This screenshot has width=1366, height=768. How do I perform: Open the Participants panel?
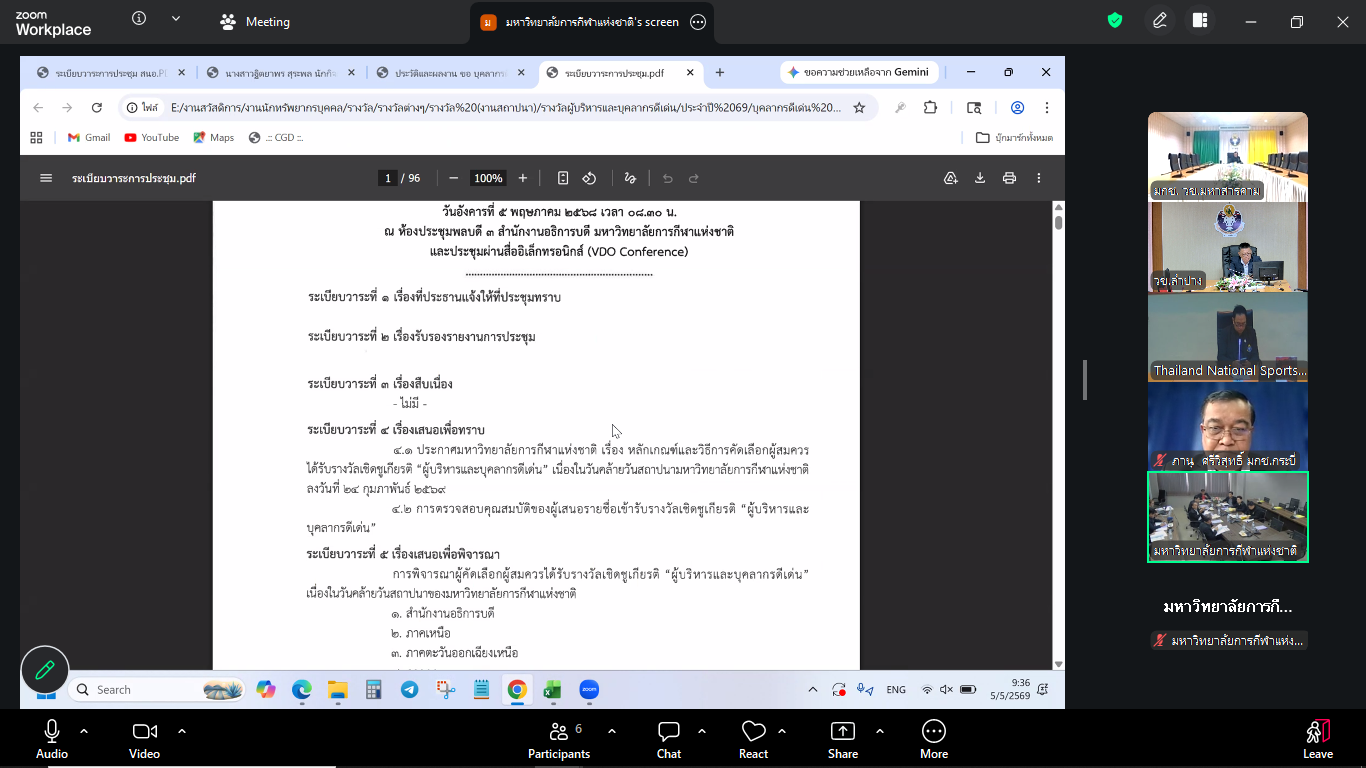(x=559, y=740)
